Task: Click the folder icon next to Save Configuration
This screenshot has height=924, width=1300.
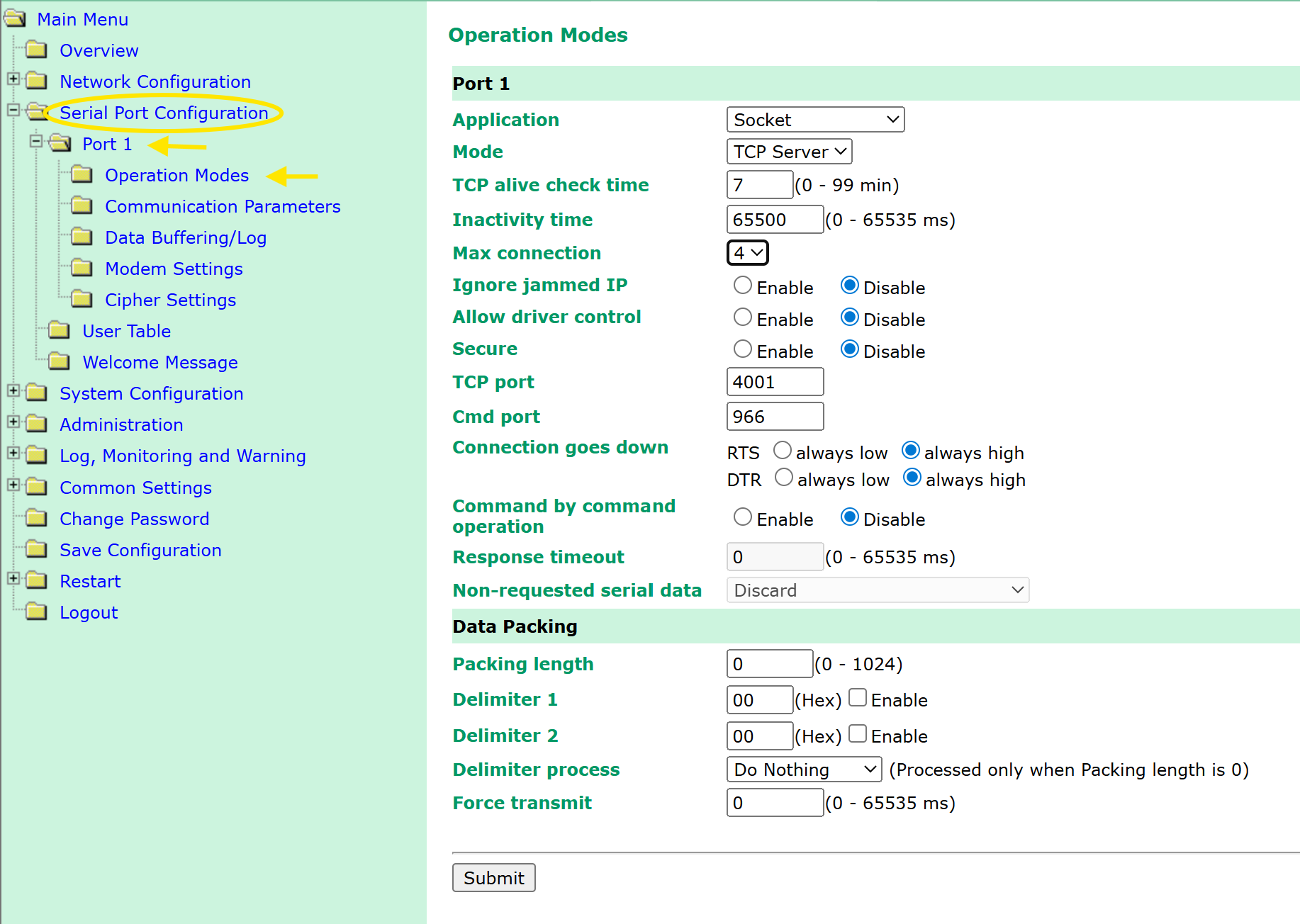Action: 36,550
